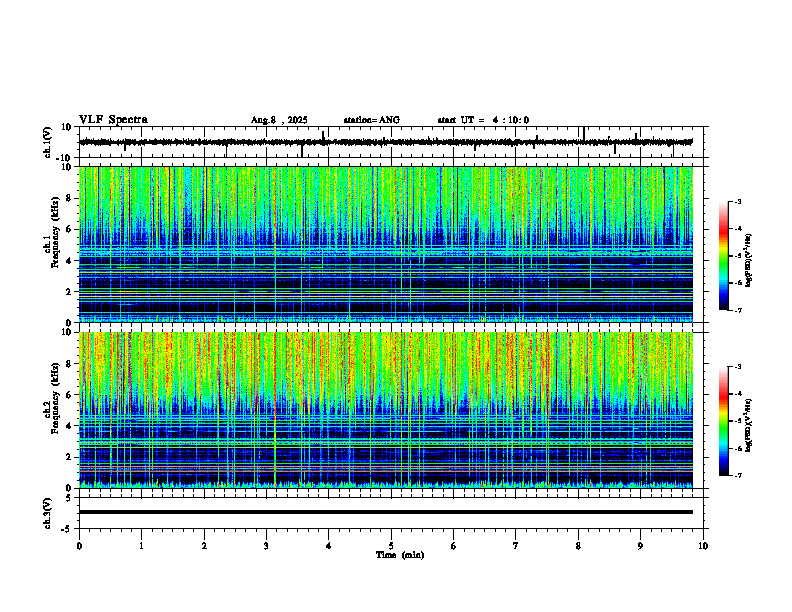Click inside the ch.2 spectrogram panel
Viewport: 792px width, 612px height.
385,410
